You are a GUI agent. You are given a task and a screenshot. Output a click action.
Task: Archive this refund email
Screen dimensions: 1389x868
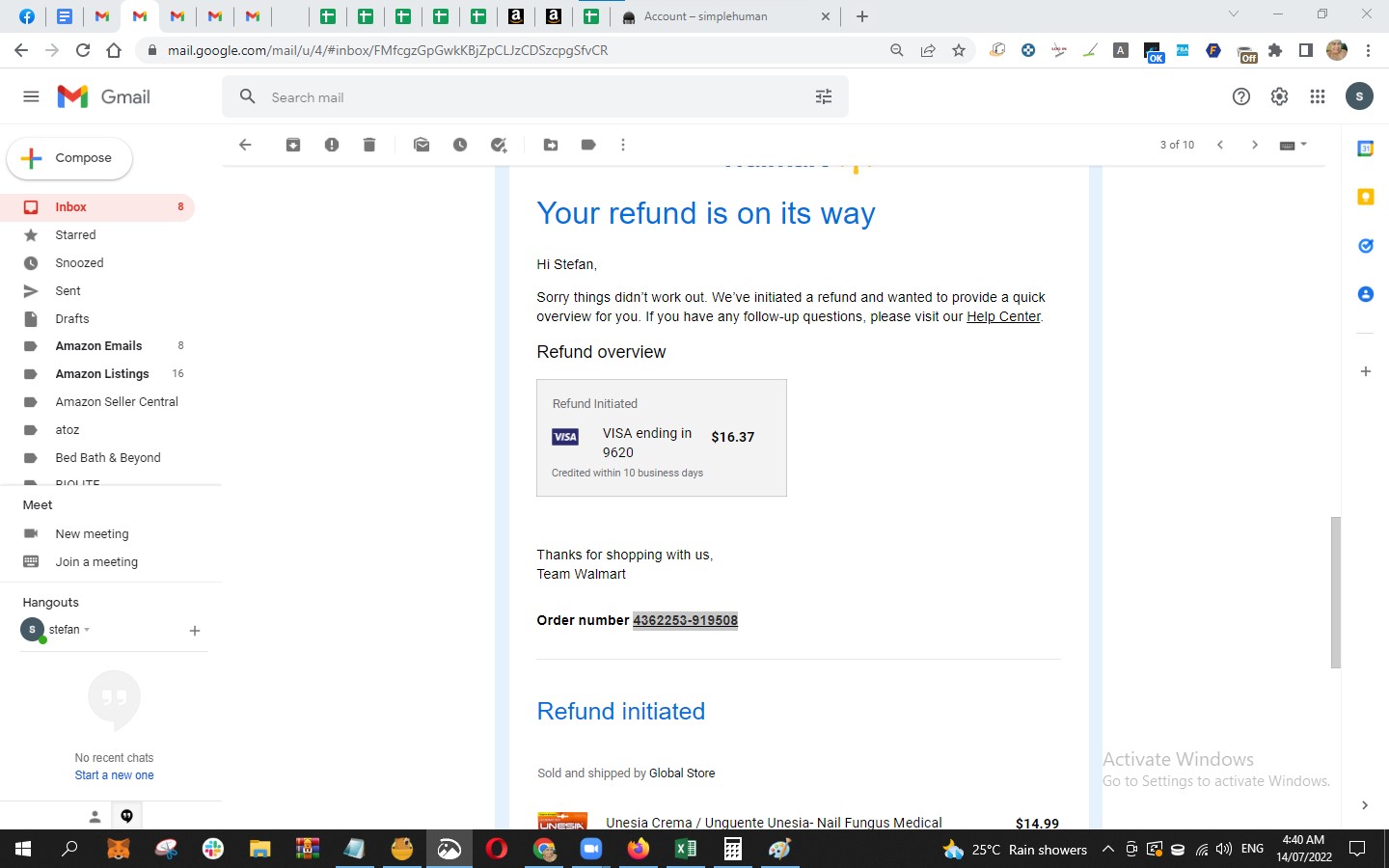coord(293,145)
